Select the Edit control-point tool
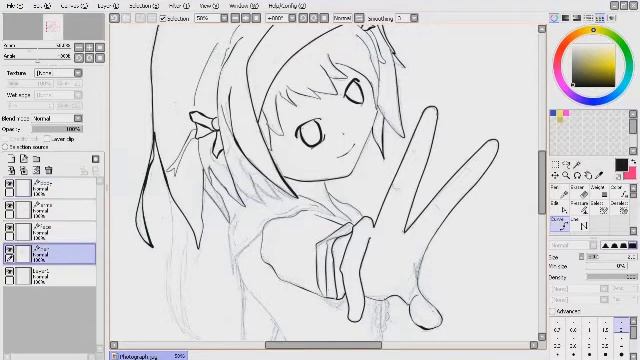This screenshot has width=640, height=360. pyautogui.click(x=559, y=208)
